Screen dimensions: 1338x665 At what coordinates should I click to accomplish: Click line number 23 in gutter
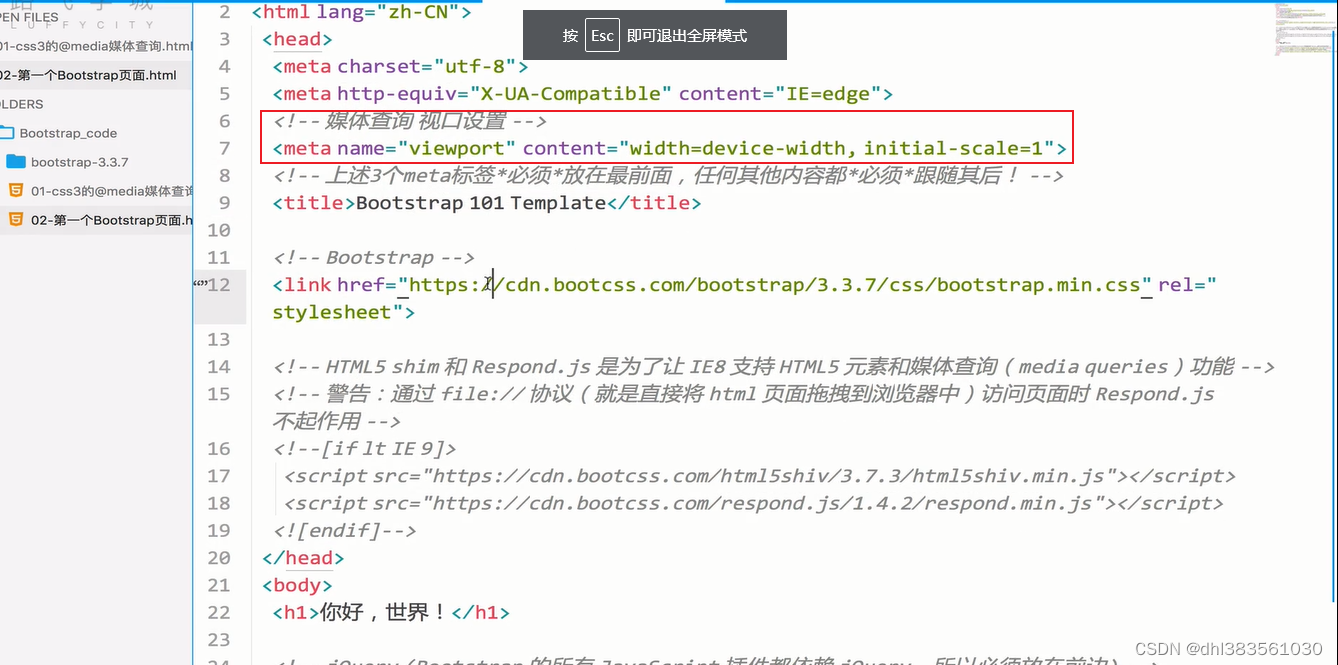point(219,640)
